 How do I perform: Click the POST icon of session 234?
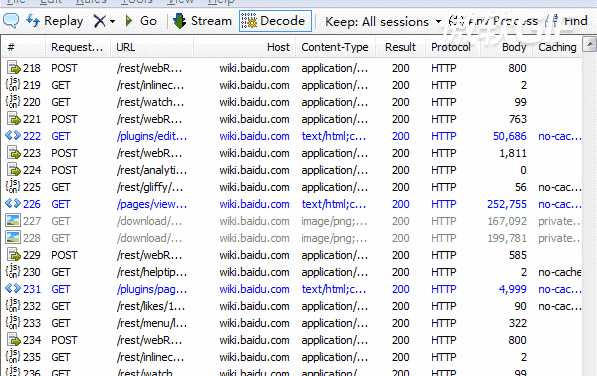[x=13, y=339]
